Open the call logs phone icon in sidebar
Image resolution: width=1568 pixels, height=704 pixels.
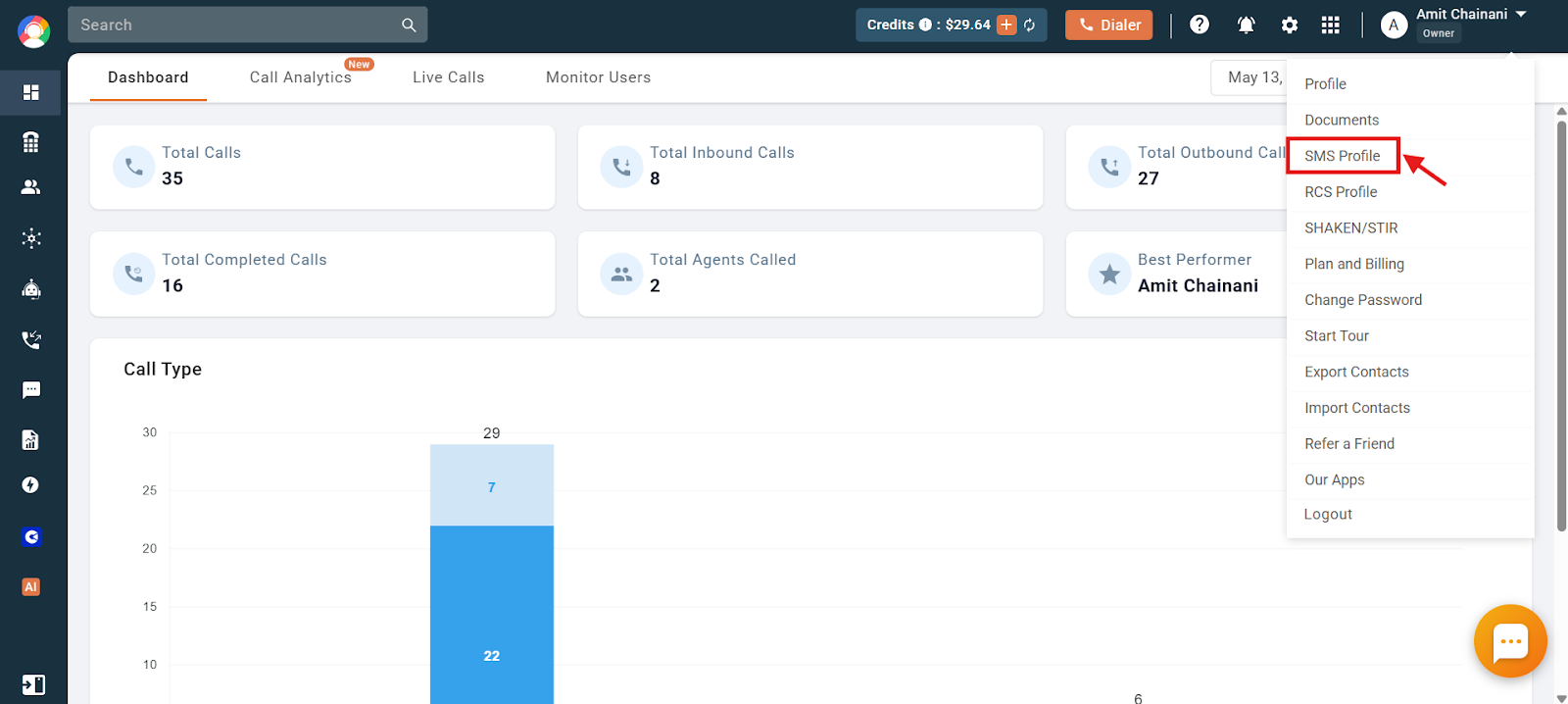click(31, 339)
